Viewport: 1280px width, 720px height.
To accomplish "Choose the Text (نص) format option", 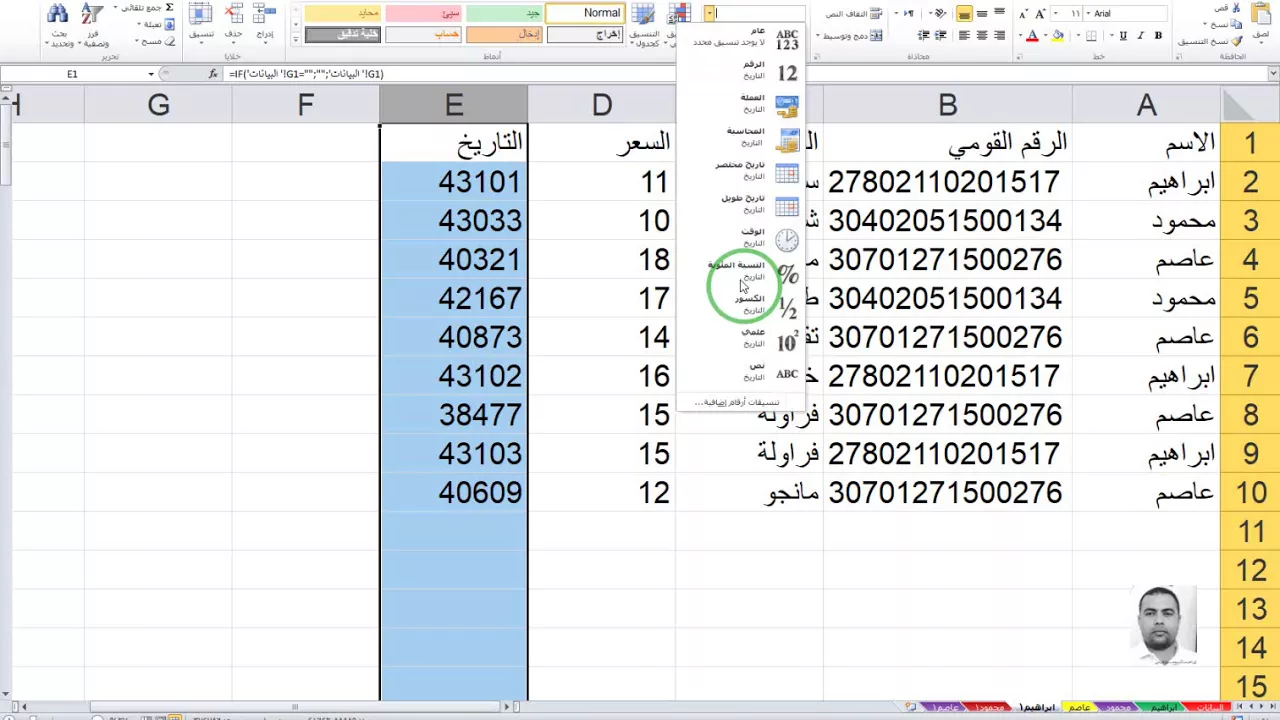I will click(741, 373).
